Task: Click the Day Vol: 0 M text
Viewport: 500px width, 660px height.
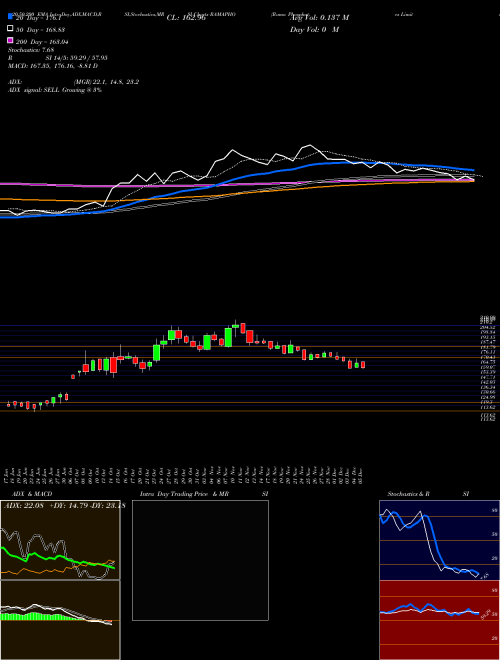Action: point(314,29)
